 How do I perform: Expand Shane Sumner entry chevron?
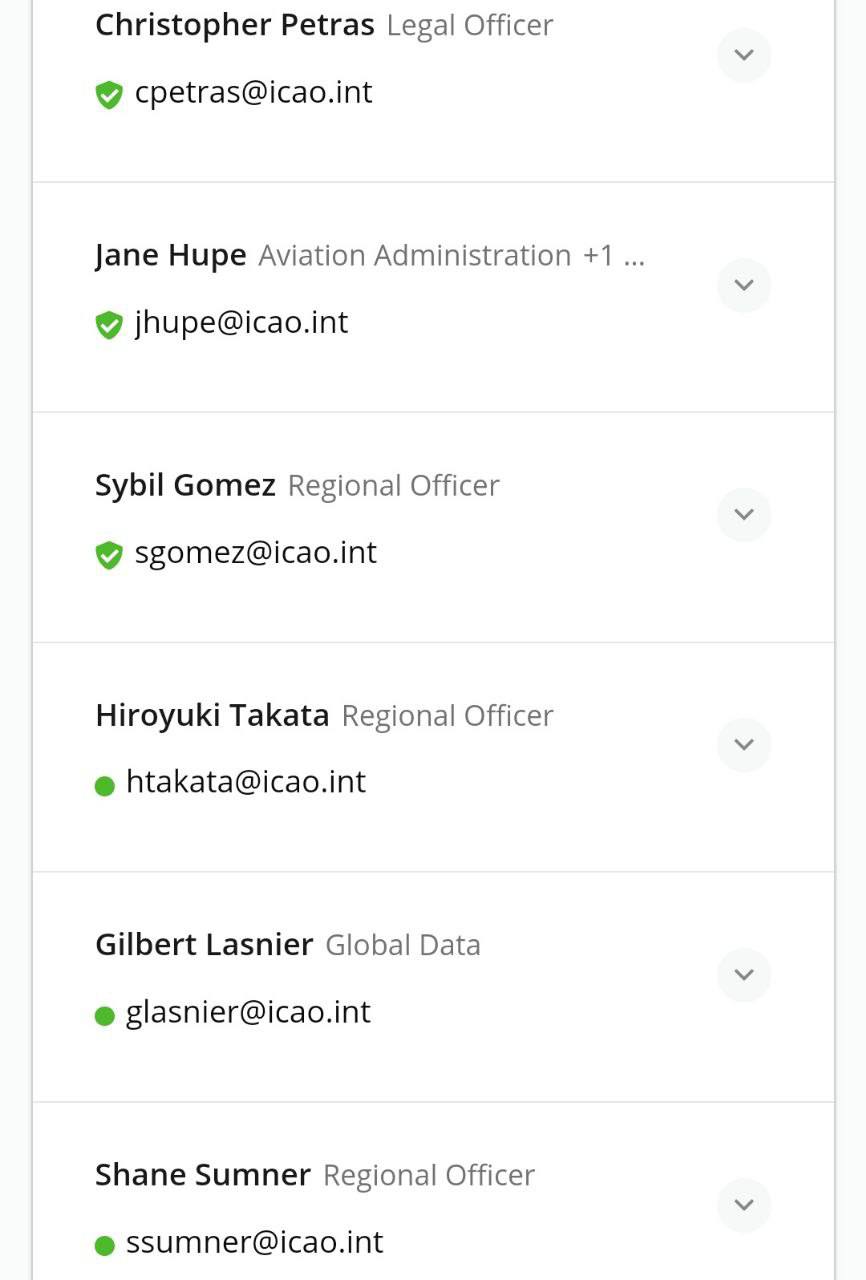click(744, 1205)
